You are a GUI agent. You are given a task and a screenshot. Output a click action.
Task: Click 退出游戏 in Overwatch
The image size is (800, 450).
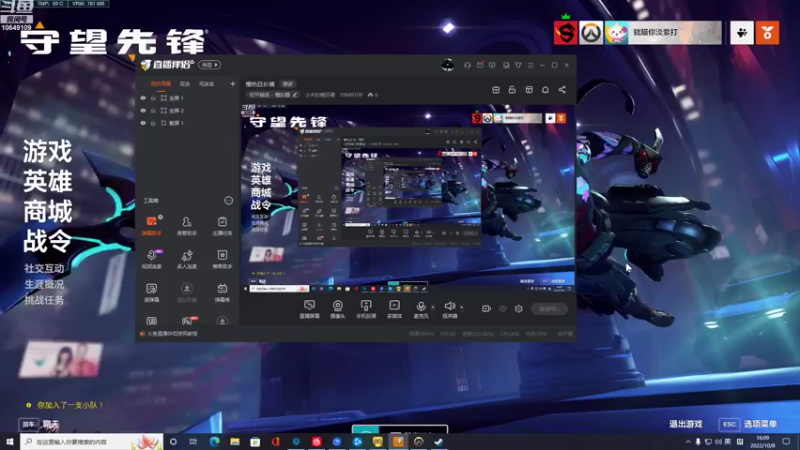click(686, 424)
